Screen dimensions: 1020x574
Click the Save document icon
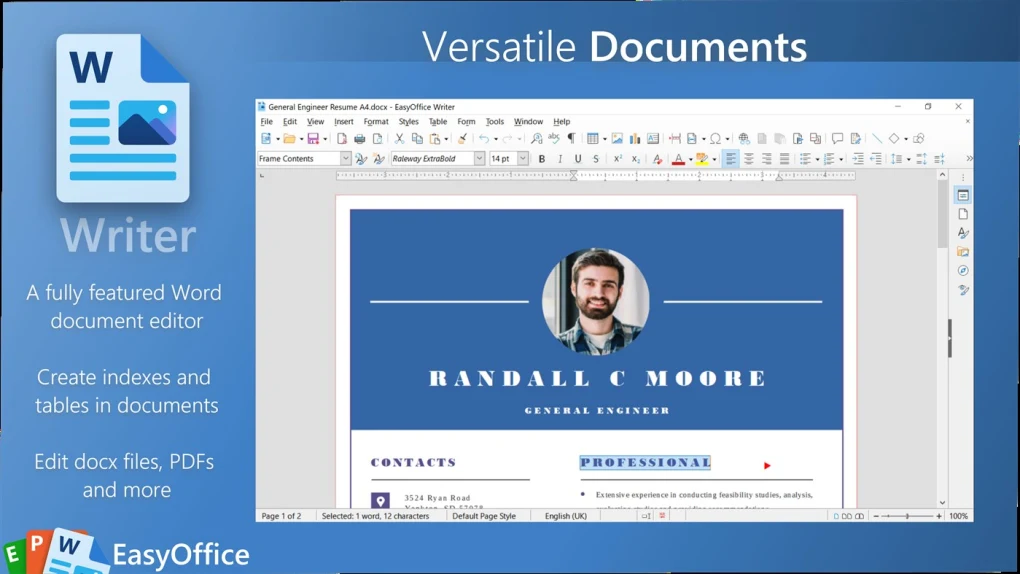click(x=313, y=139)
